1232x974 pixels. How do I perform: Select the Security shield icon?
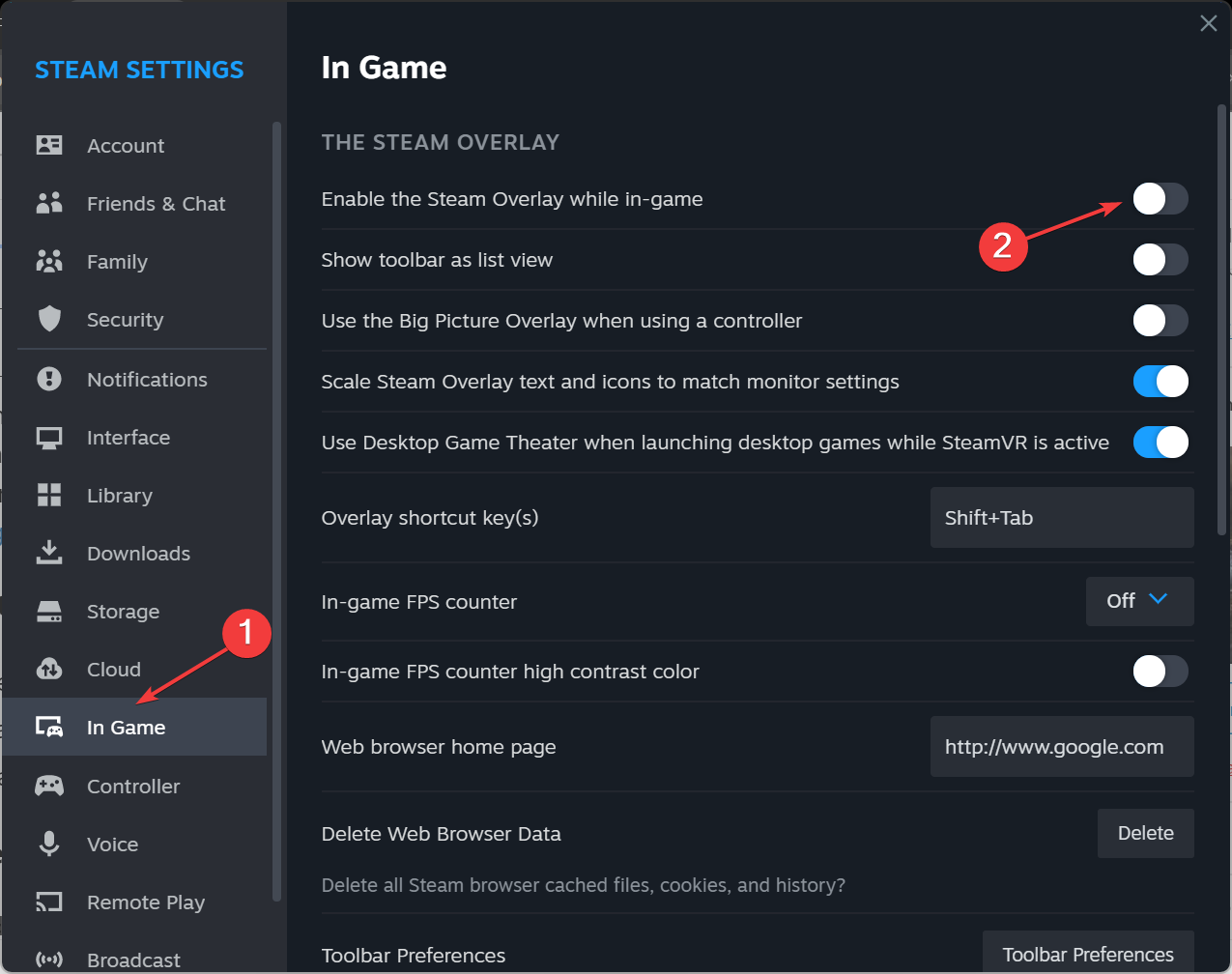point(49,320)
